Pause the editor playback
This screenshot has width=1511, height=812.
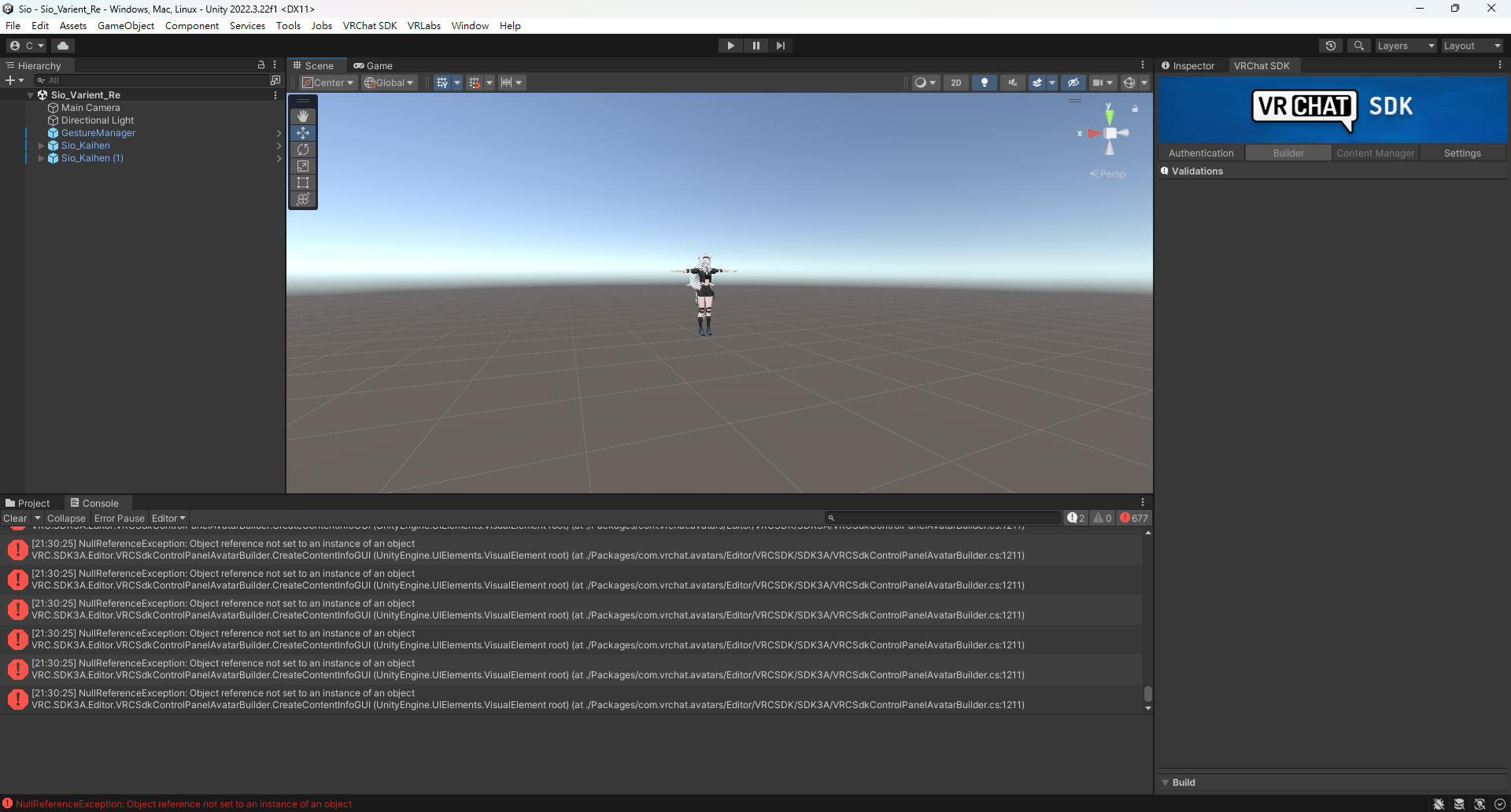coord(755,46)
